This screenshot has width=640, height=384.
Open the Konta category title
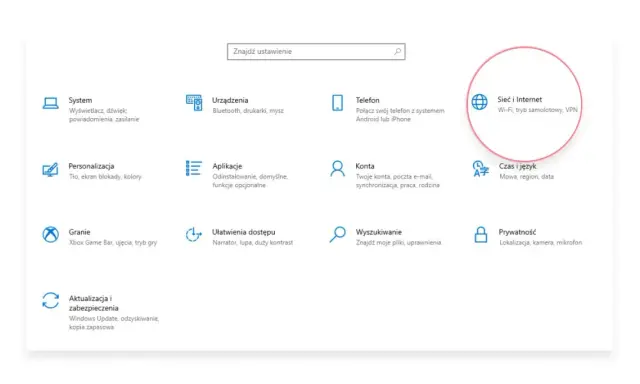click(x=364, y=166)
